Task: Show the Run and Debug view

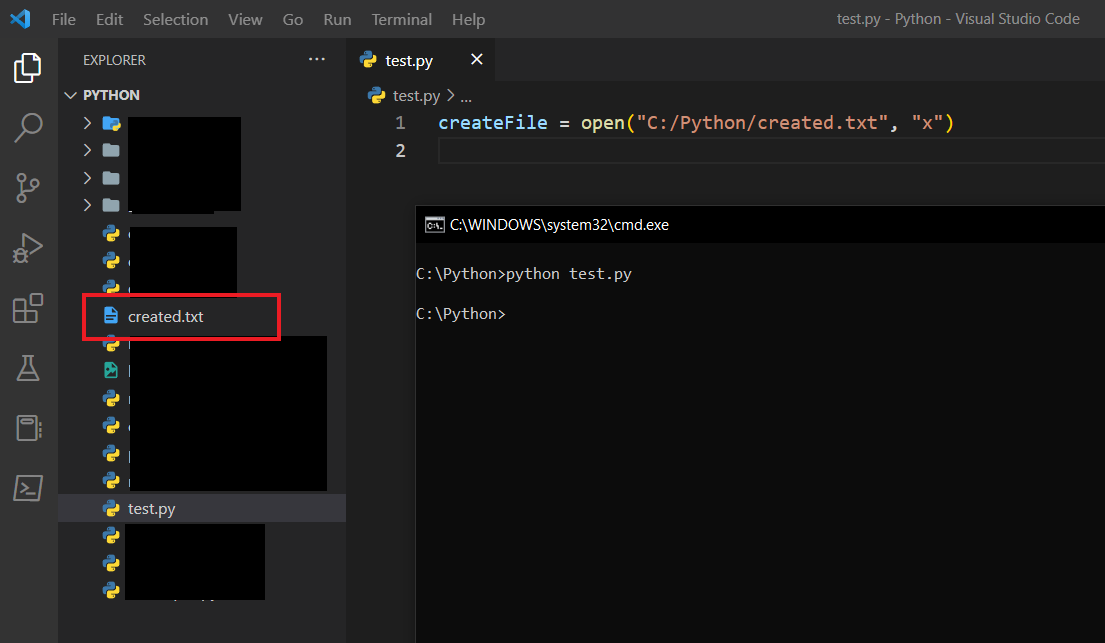Action: tap(28, 247)
